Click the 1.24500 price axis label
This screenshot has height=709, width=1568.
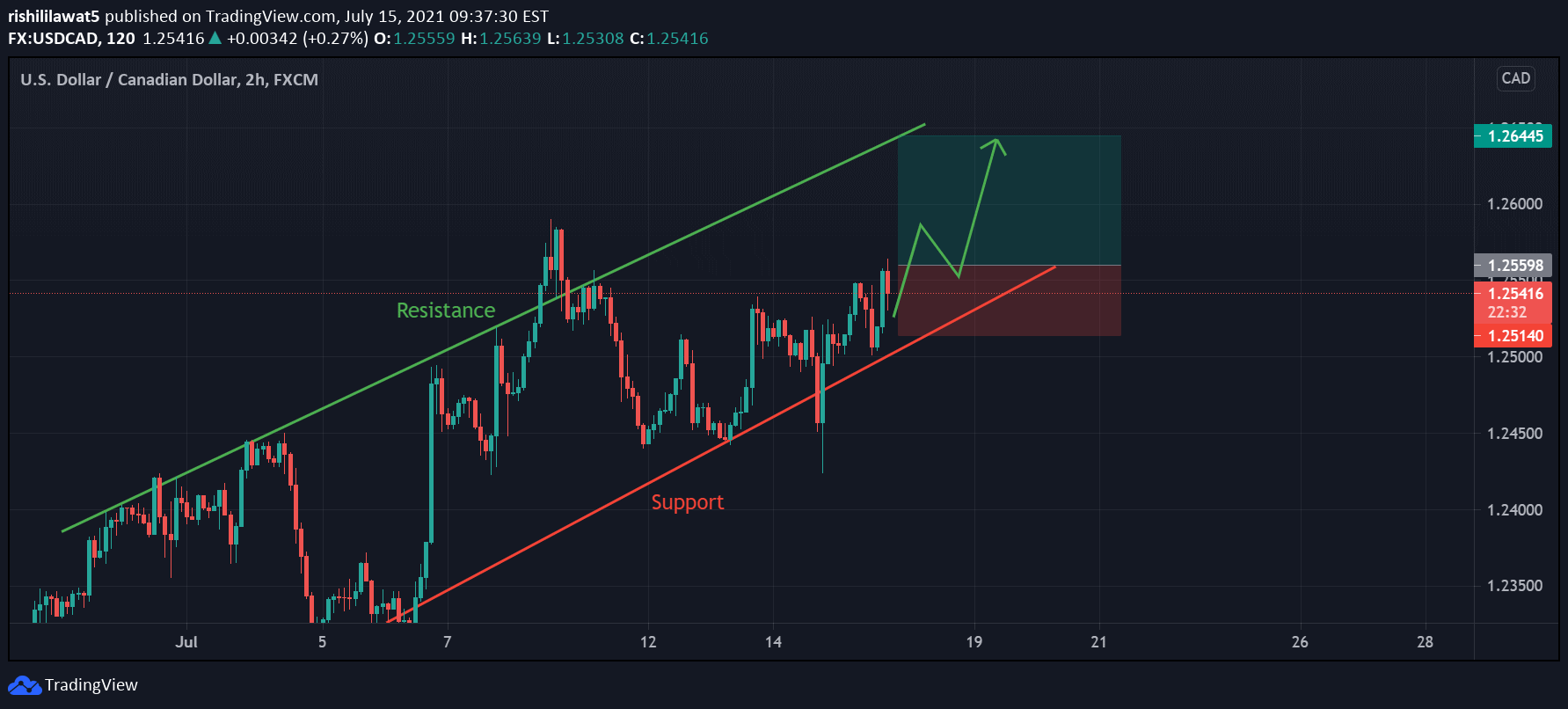[1514, 434]
